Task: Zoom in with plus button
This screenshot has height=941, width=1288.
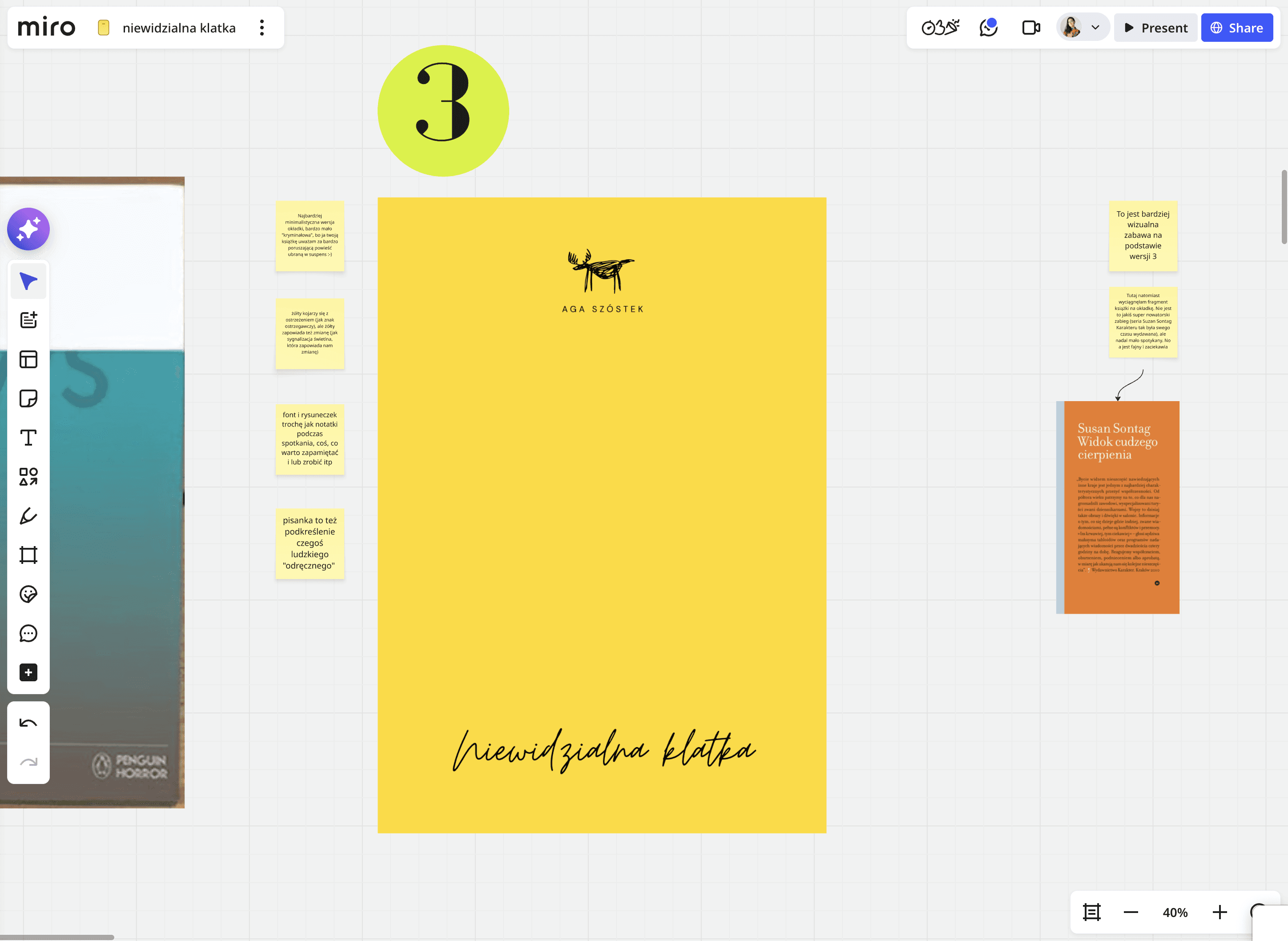Action: point(1219,913)
